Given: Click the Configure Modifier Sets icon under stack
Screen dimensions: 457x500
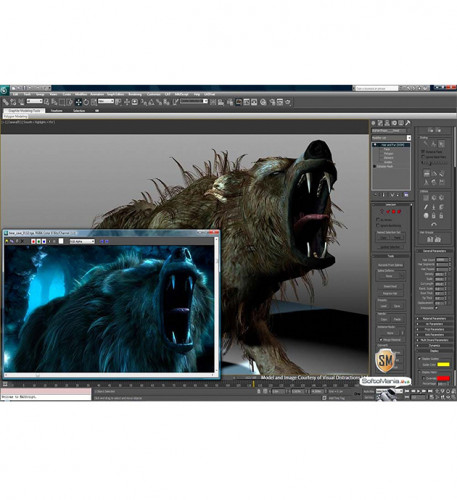Looking at the screenshot, I should click(x=406, y=195).
